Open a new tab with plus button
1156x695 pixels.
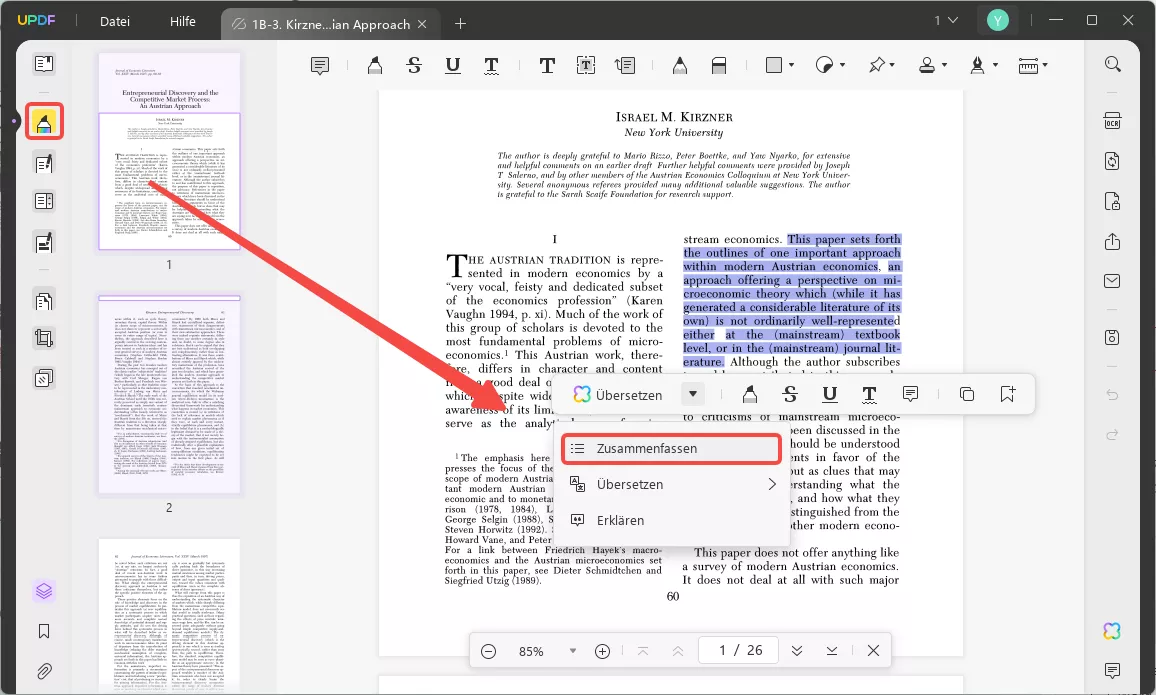(460, 24)
